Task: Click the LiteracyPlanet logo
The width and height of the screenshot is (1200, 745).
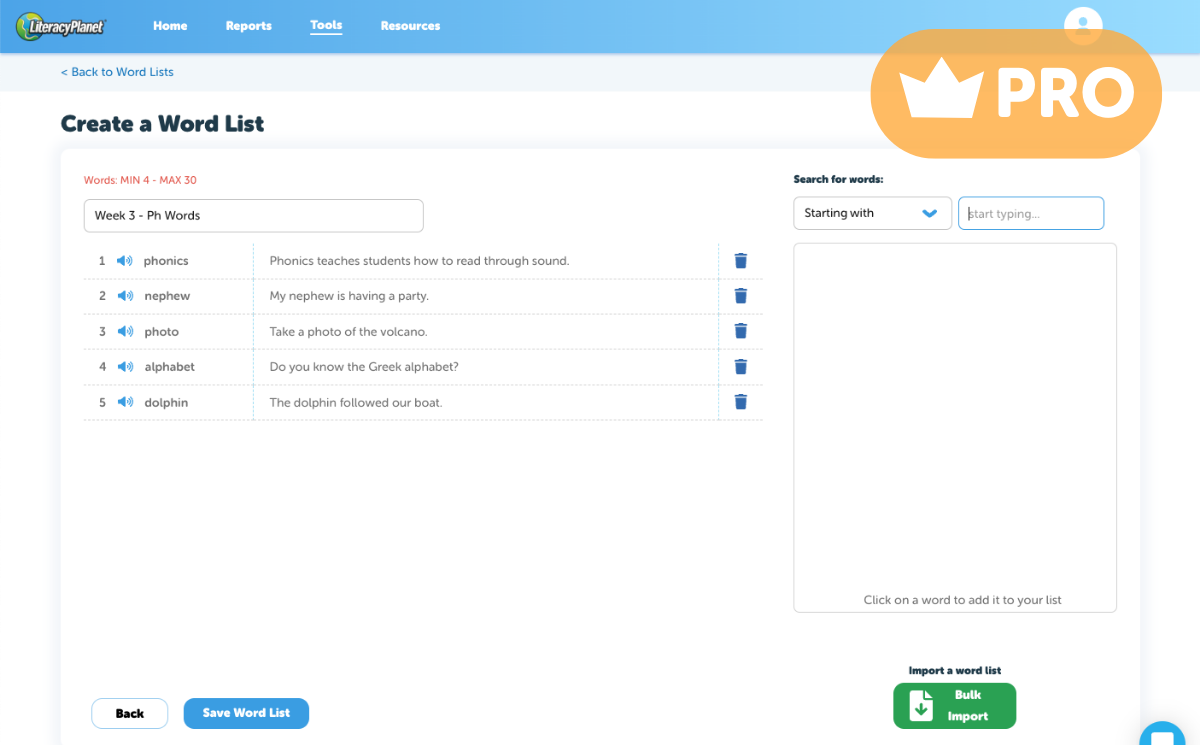Action: click(61, 27)
